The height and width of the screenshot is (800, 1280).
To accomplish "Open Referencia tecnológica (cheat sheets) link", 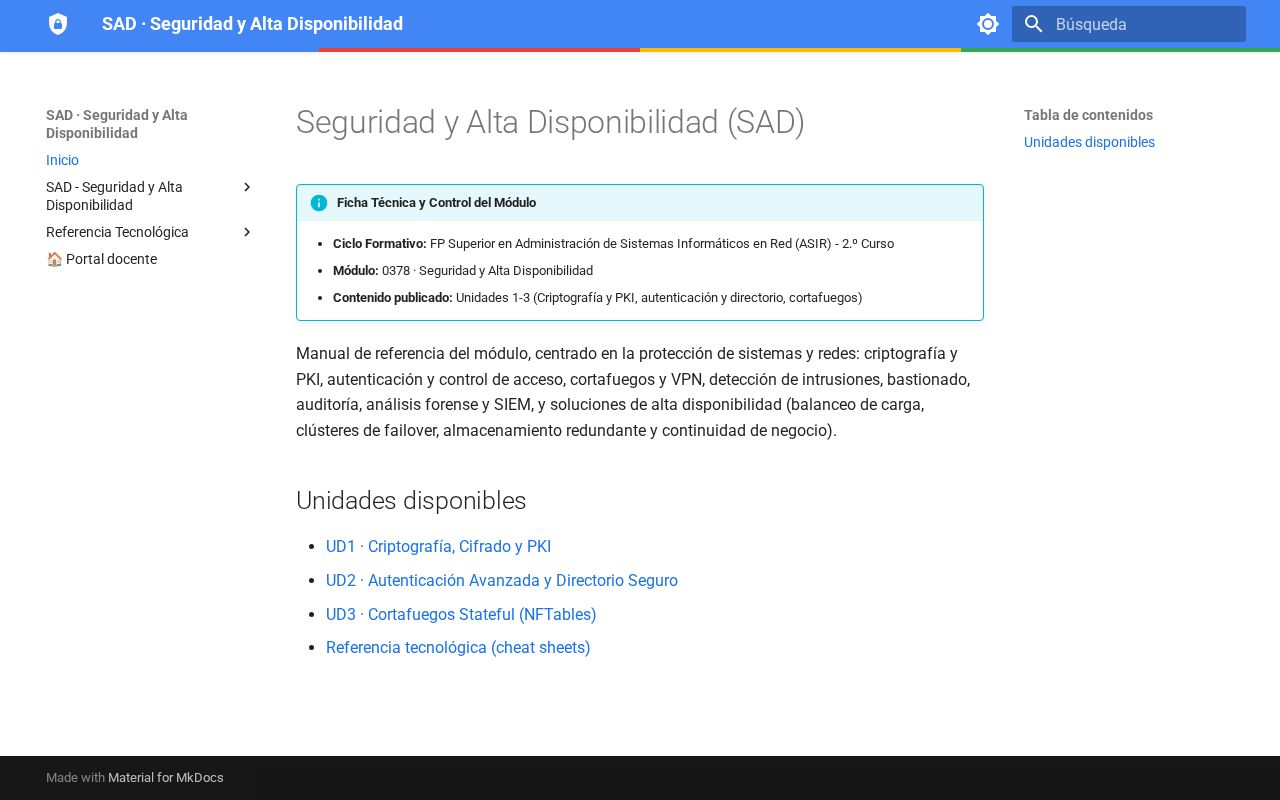I will [x=458, y=647].
